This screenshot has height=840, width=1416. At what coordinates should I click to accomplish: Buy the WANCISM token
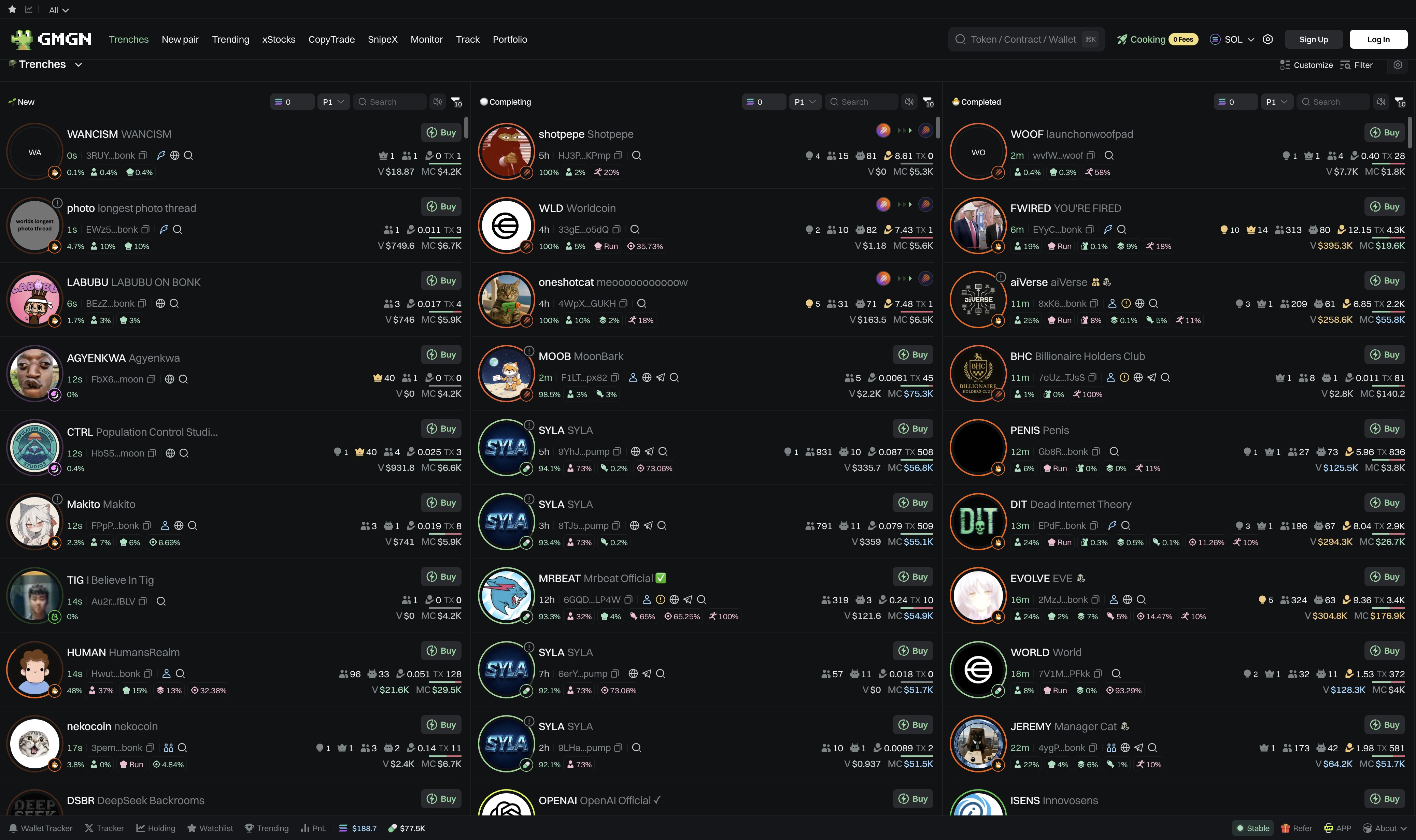pyautogui.click(x=441, y=132)
